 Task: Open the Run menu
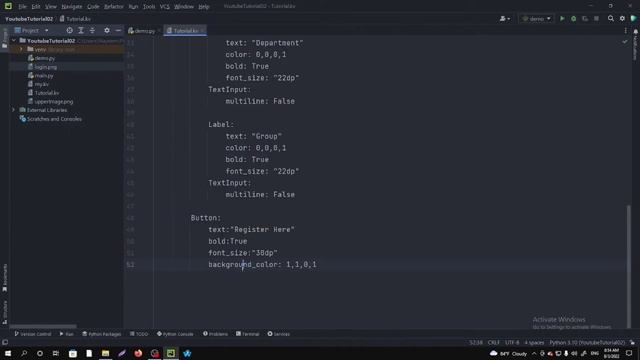pyautogui.click(x=133, y=7)
